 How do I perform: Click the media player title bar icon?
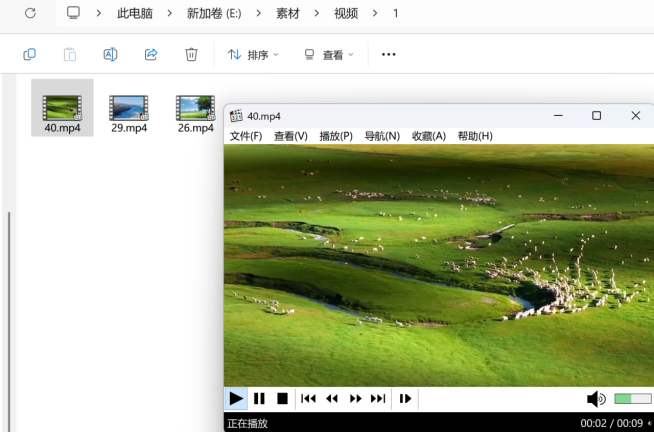(x=236, y=116)
